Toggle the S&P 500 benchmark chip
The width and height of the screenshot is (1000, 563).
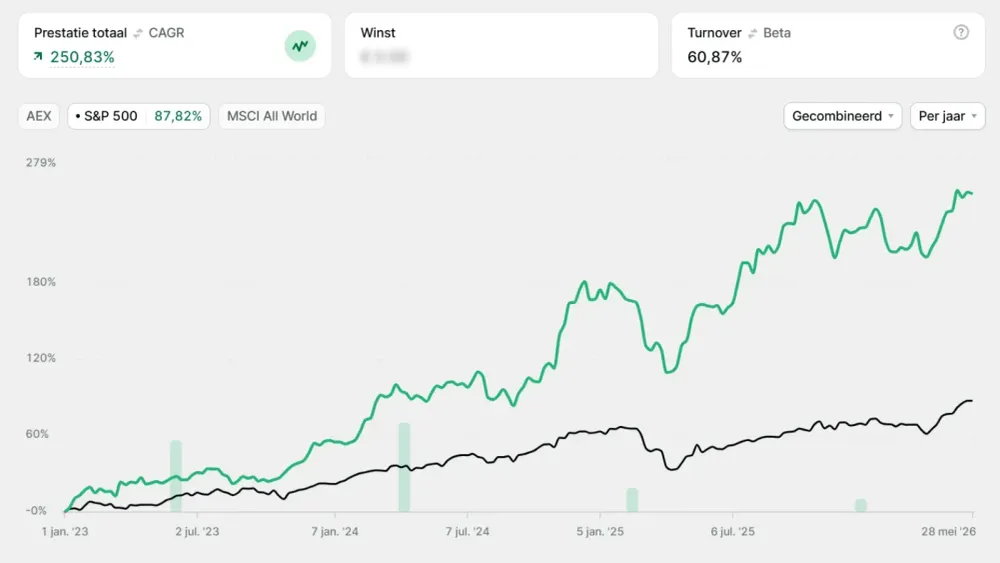[138, 116]
